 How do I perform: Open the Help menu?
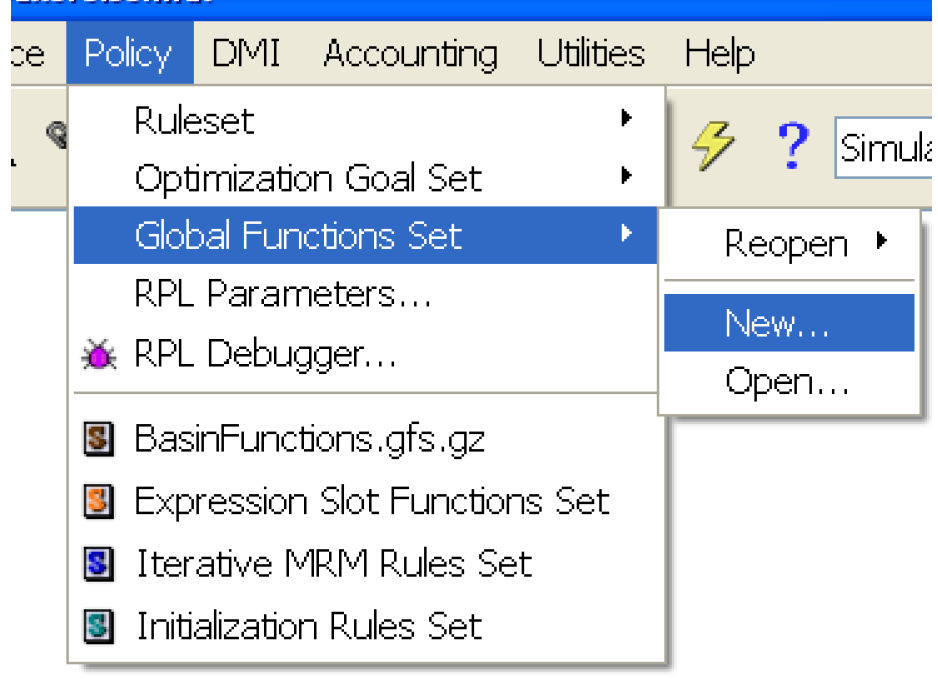tap(719, 54)
